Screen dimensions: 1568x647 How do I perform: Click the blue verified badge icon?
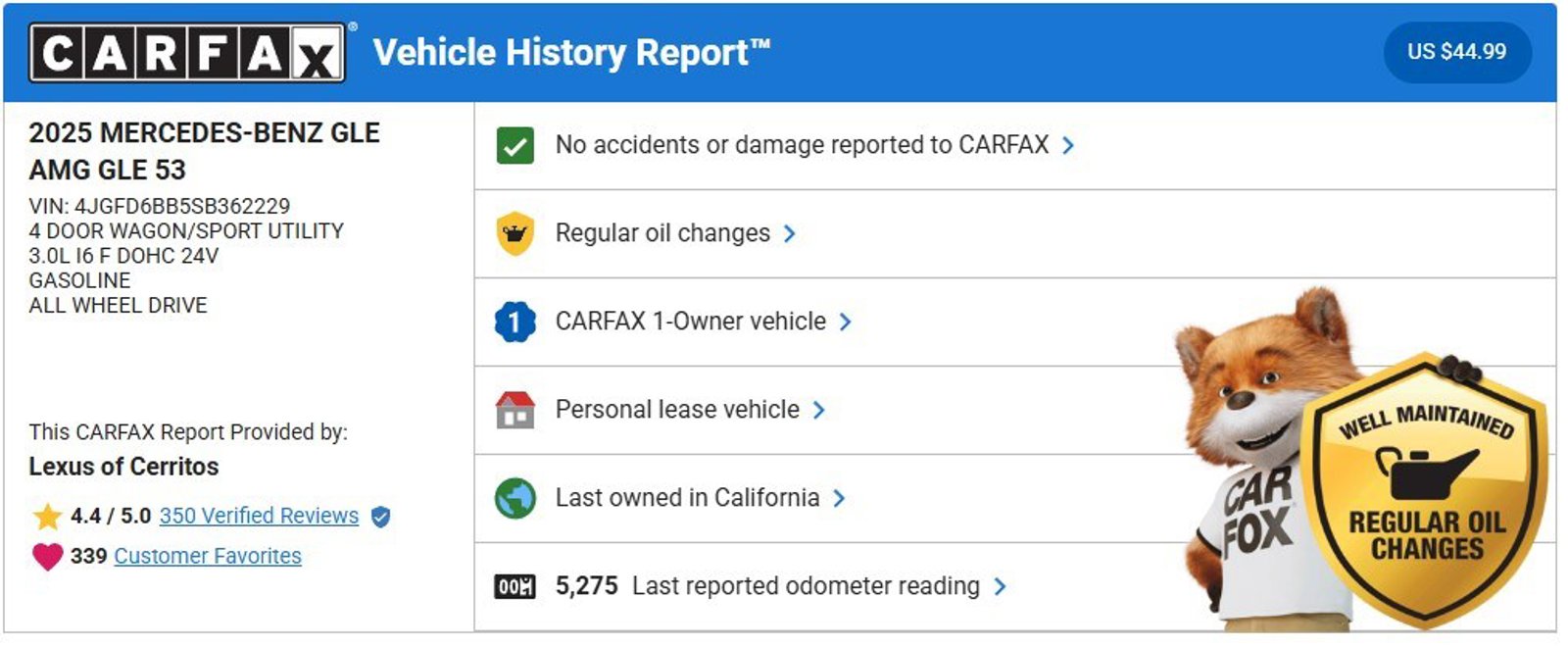pos(381,517)
